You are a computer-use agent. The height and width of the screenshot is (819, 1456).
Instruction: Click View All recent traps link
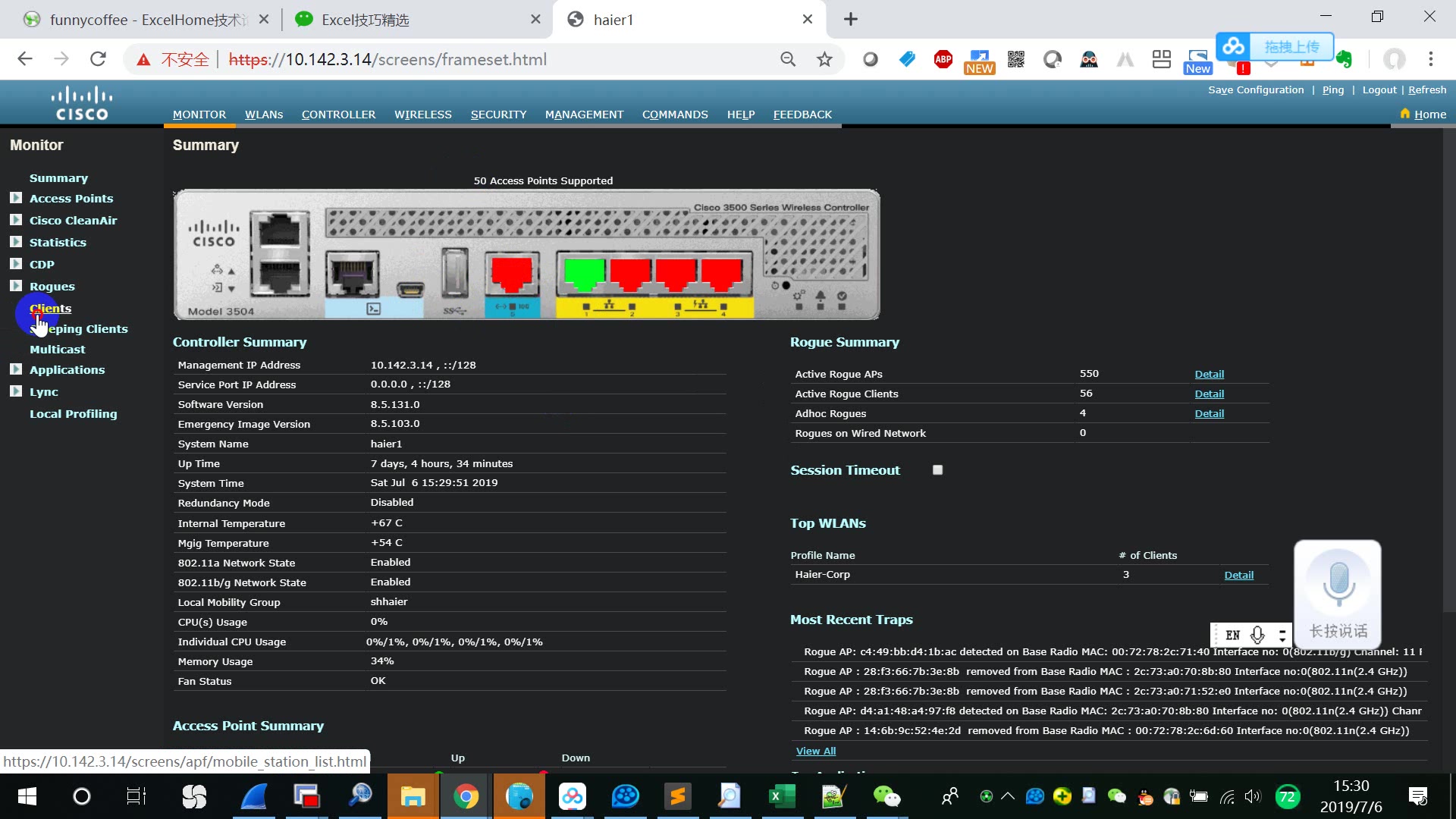[816, 750]
